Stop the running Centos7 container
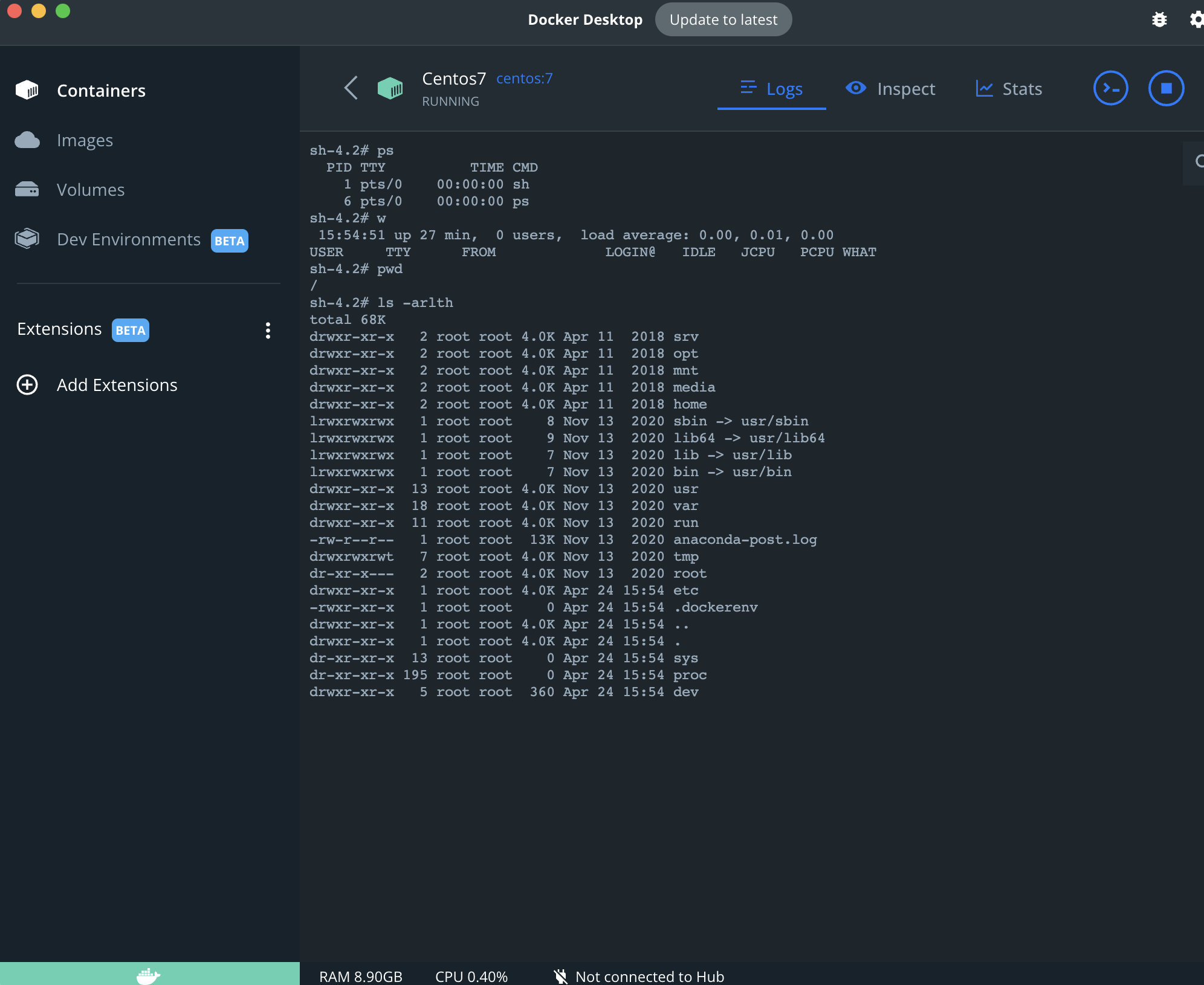 [1165, 89]
